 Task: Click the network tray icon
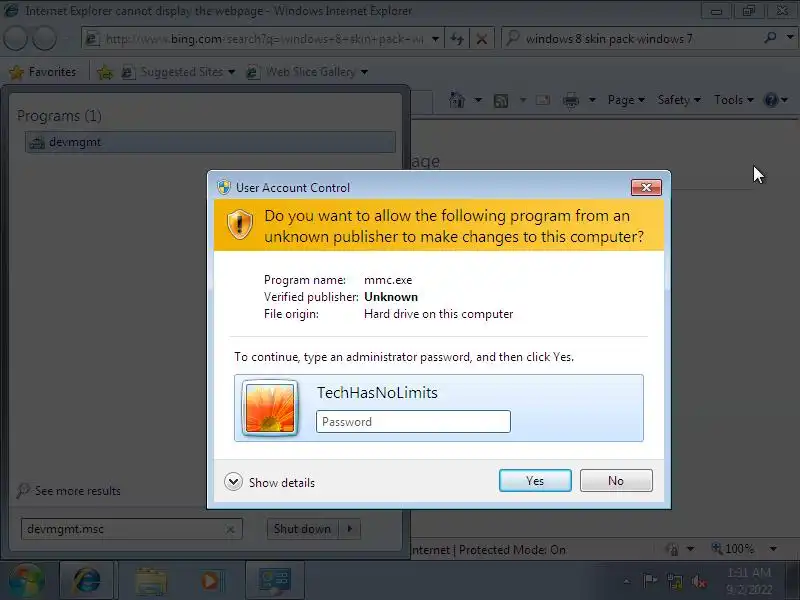(674, 581)
